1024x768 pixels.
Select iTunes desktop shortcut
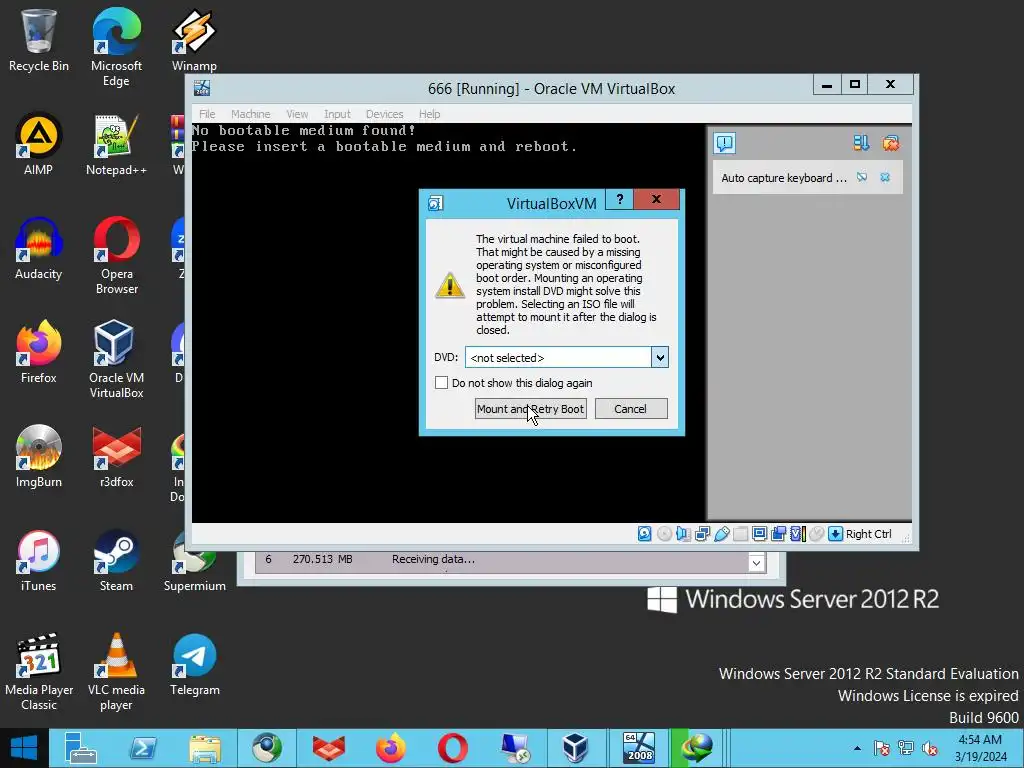39,560
